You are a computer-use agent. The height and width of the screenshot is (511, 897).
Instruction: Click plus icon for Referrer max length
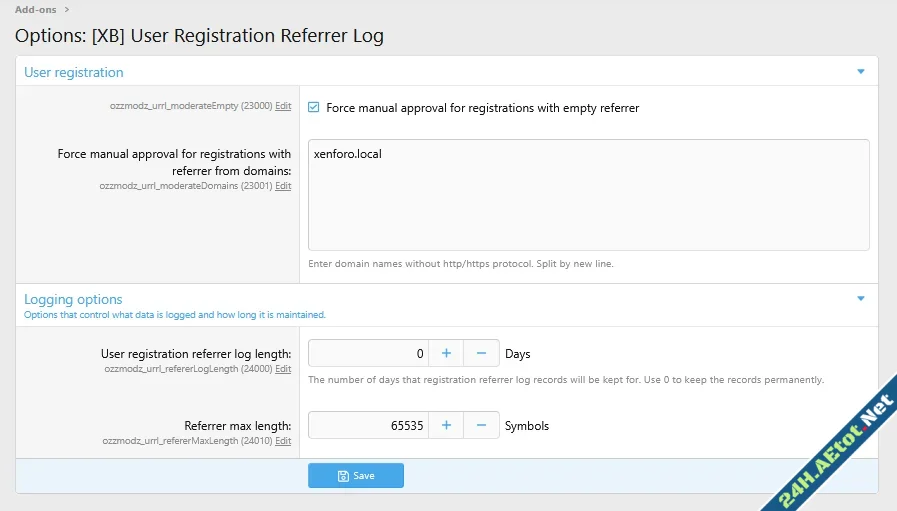click(446, 425)
